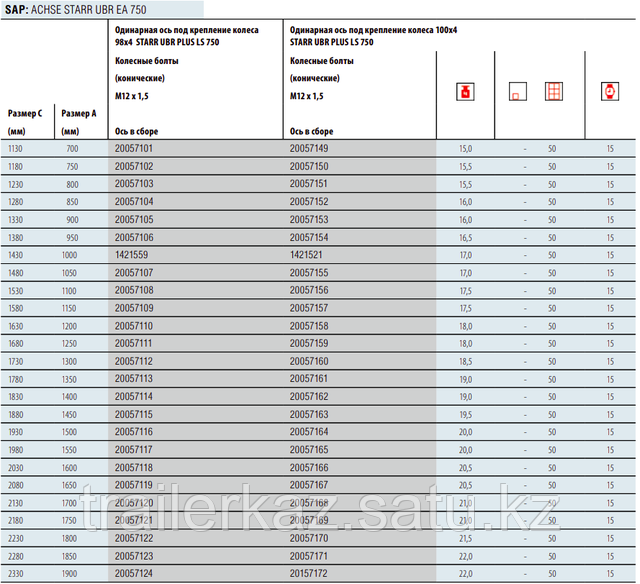This screenshot has height=584, width=640.
Task: Click part number 20057156
Action: pyautogui.click(x=309, y=290)
